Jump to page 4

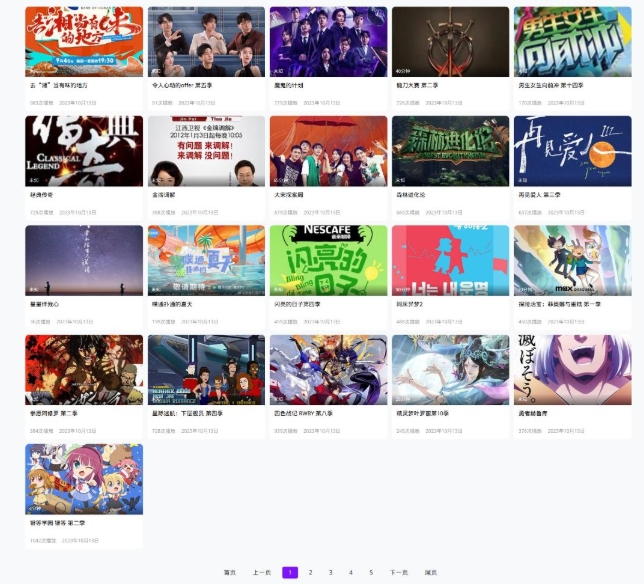click(x=350, y=573)
